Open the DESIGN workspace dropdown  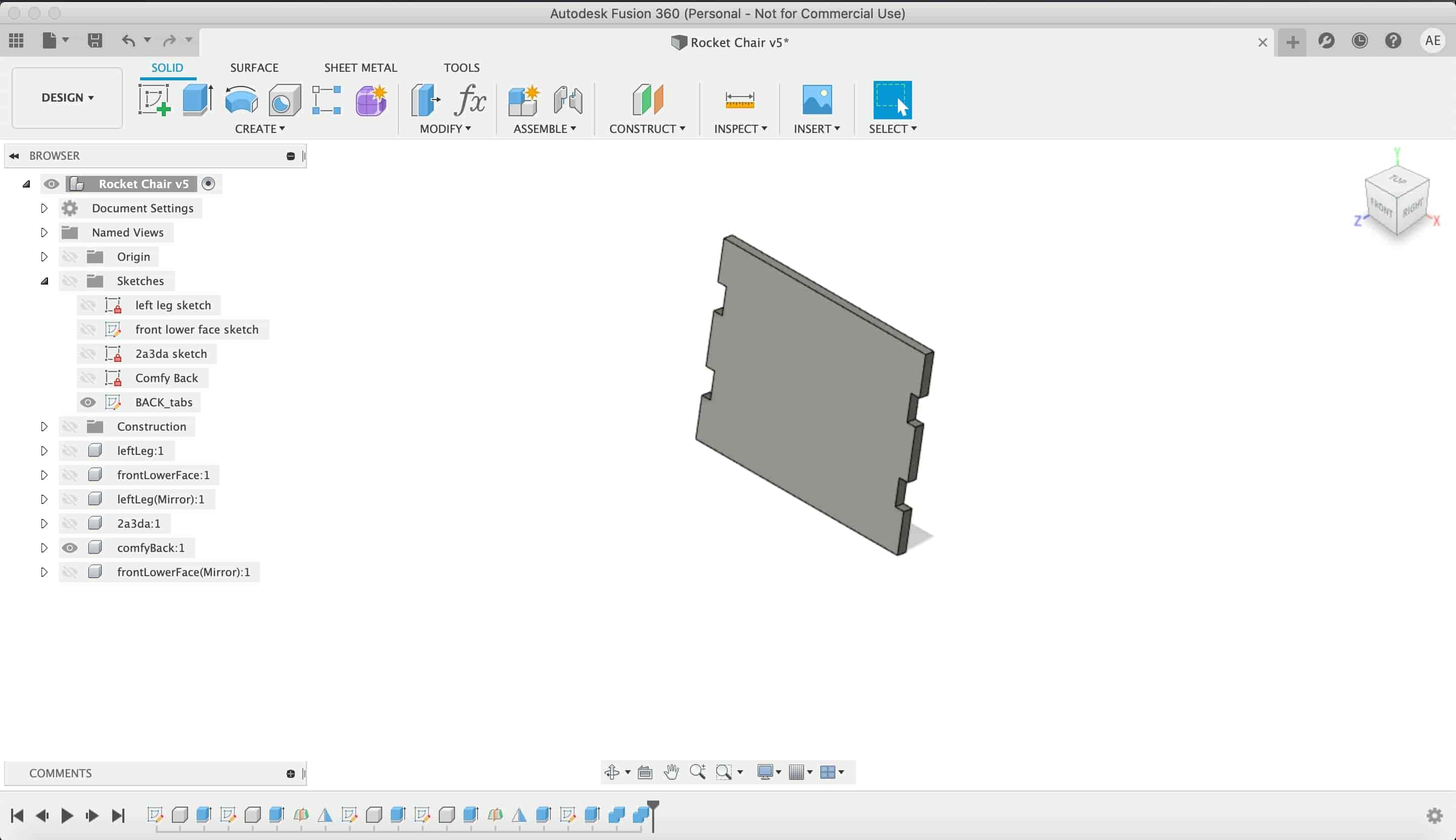pos(67,98)
